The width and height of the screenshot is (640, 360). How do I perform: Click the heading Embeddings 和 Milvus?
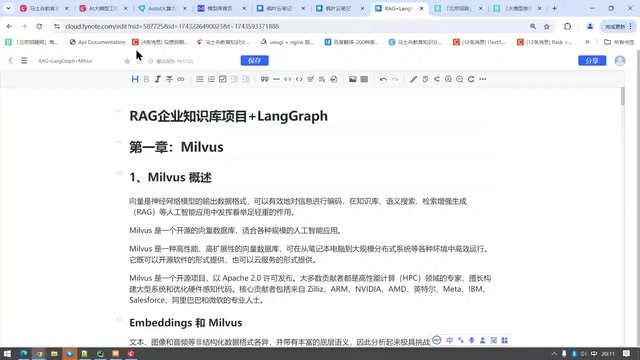pos(186,322)
